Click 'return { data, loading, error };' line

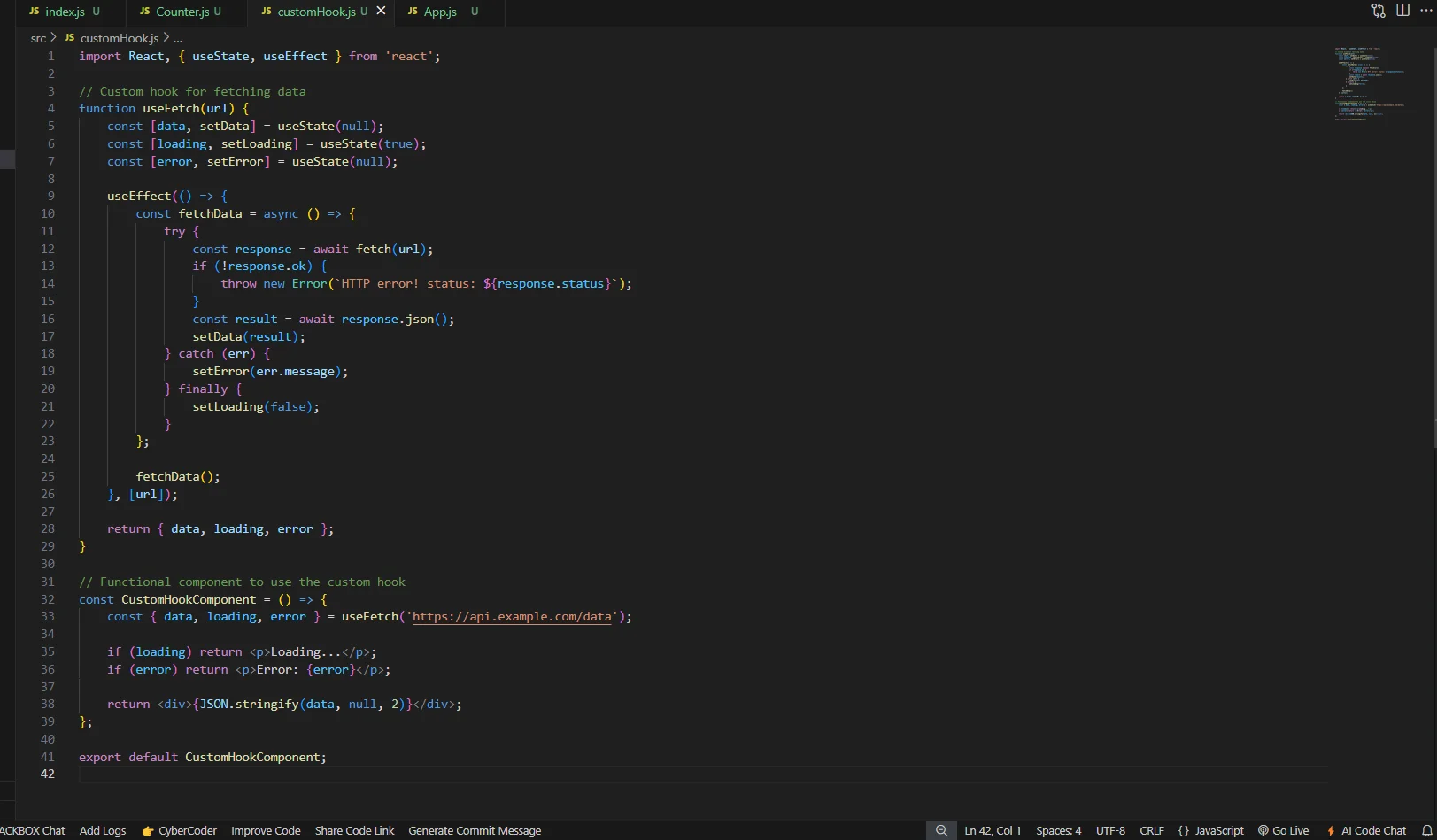[x=220, y=528]
